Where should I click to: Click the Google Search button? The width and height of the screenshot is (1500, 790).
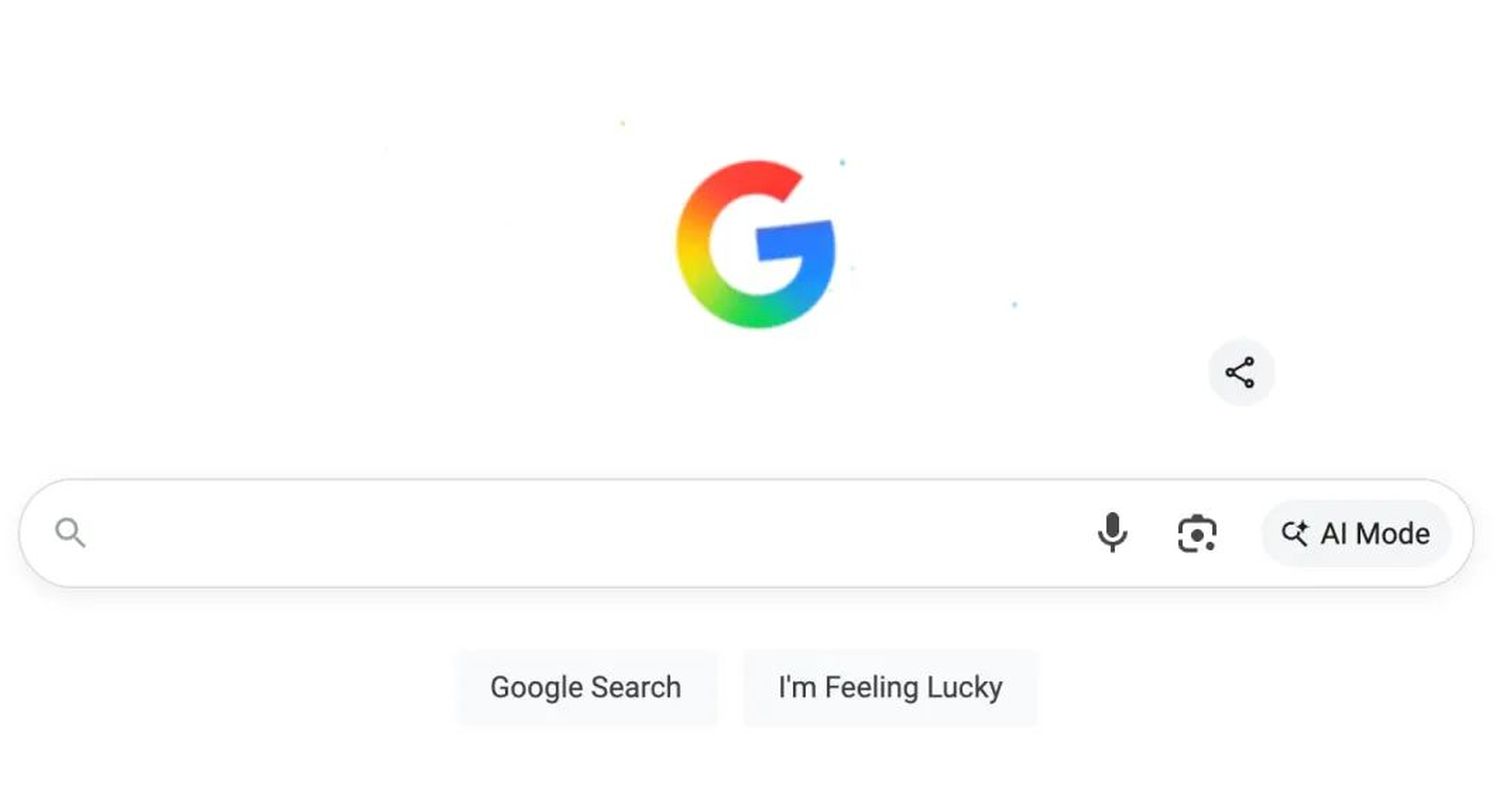point(586,688)
